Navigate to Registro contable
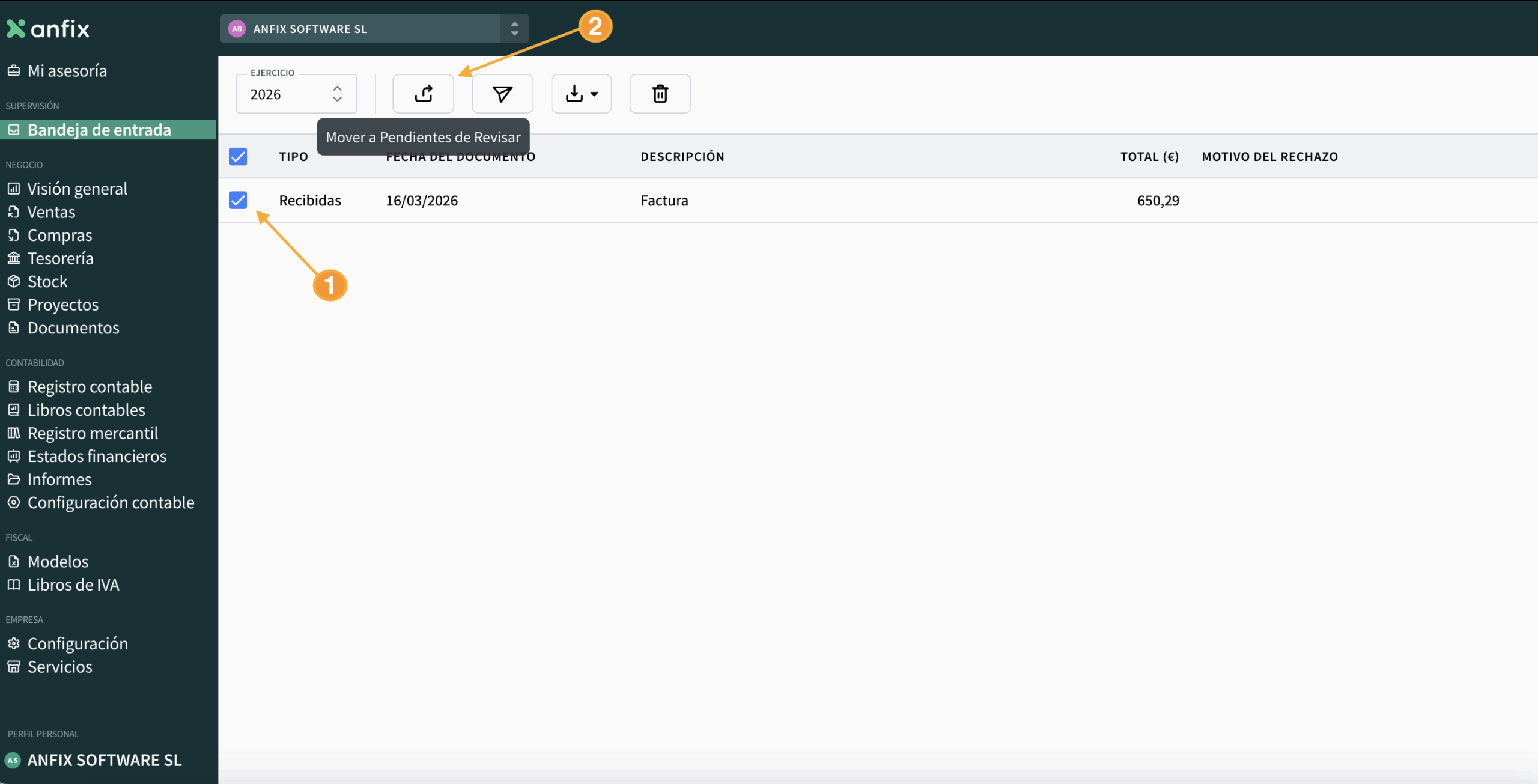Screen dimensions: 1538x784 pos(90,387)
